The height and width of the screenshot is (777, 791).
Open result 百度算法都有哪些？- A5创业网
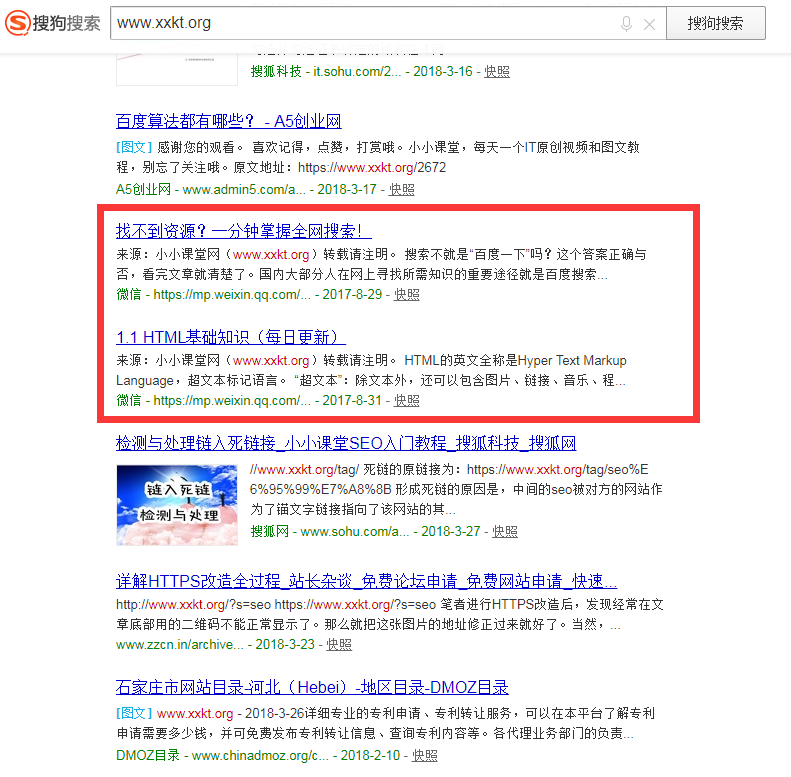pyautogui.click(x=229, y=121)
